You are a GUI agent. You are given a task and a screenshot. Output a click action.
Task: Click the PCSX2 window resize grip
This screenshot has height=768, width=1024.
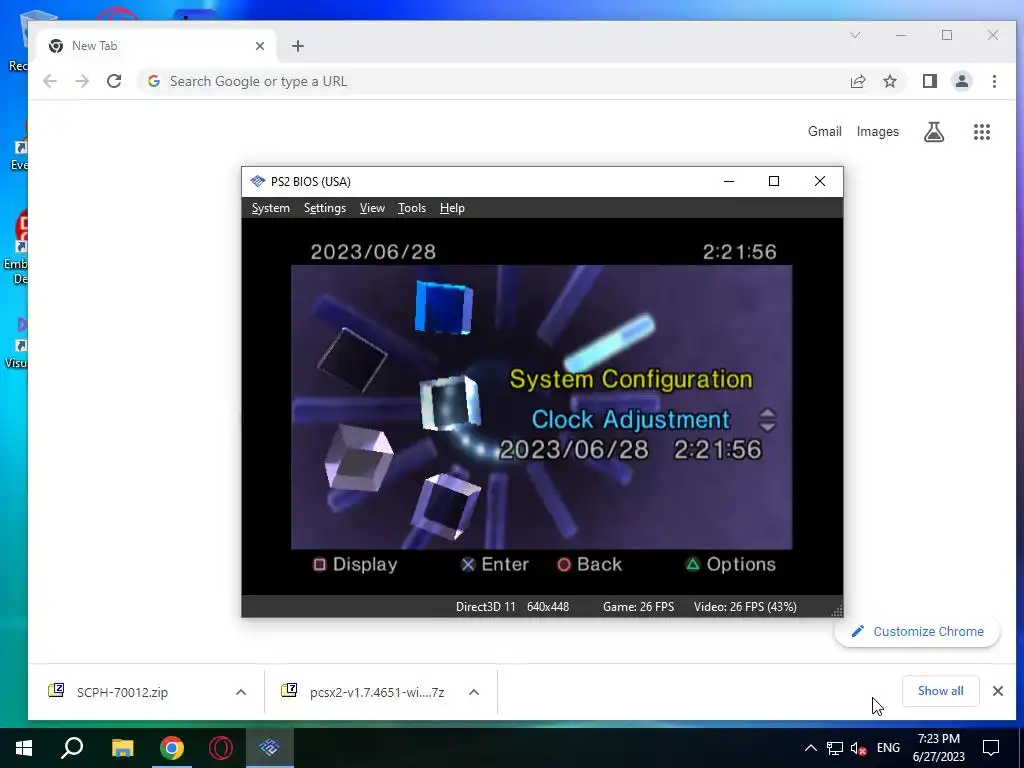click(x=837, y=611)
